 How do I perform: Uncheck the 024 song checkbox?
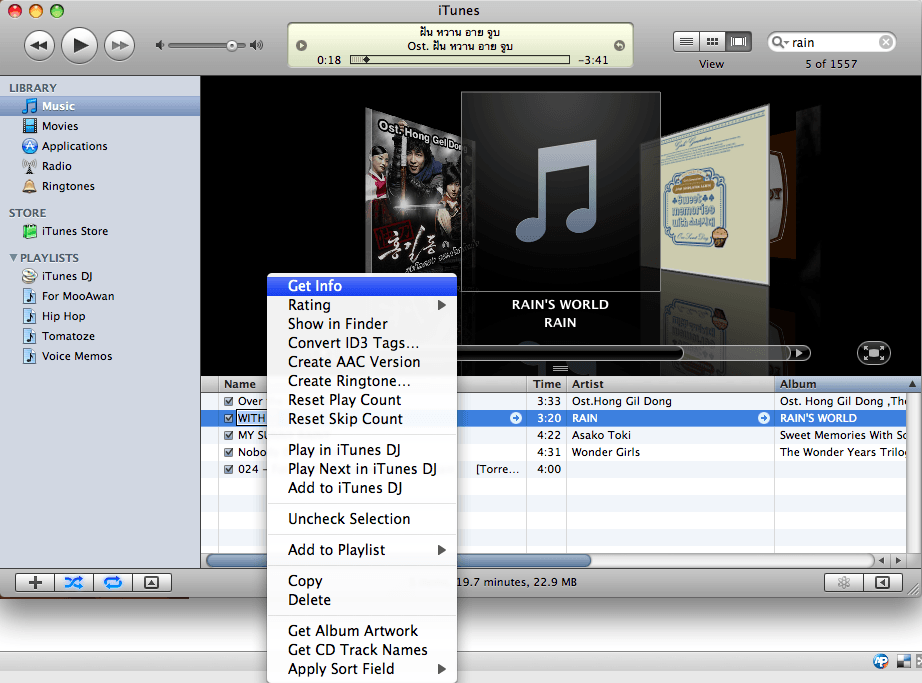point(229,469)
